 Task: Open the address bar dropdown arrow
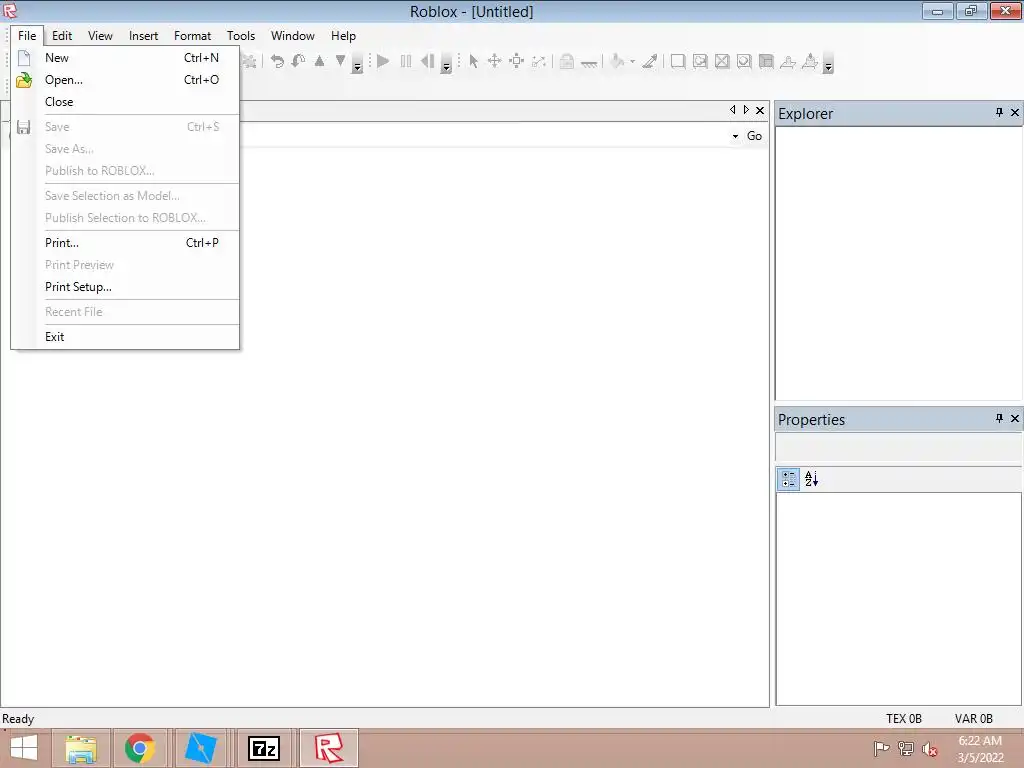point(735,136)
